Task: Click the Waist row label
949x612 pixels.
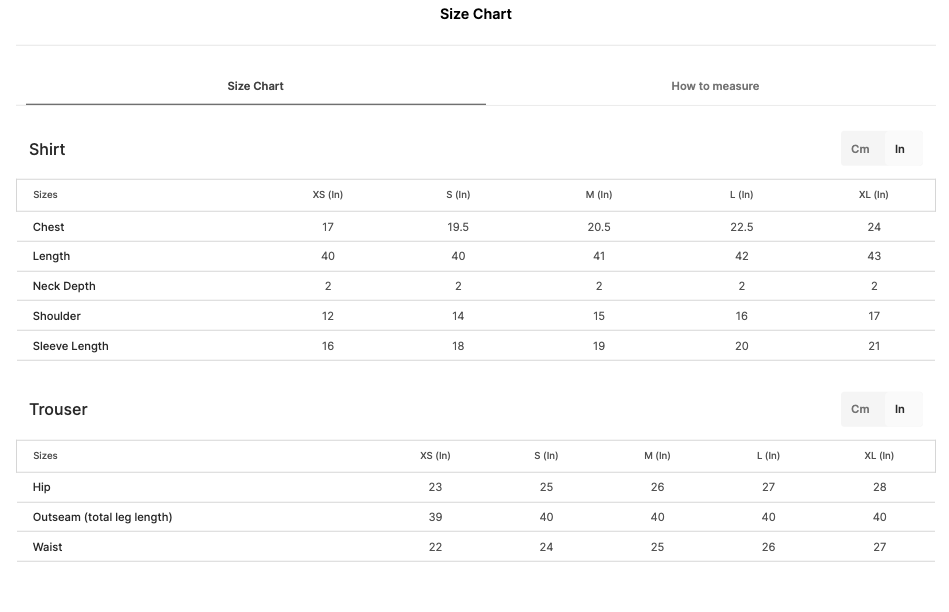Action: [47, 547]
